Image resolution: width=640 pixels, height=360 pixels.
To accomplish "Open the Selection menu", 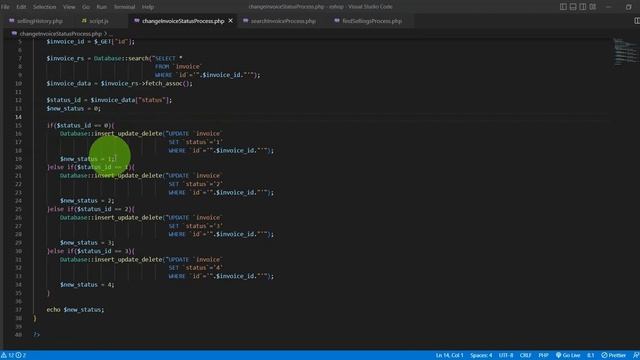I will click(x=44, y=7).
